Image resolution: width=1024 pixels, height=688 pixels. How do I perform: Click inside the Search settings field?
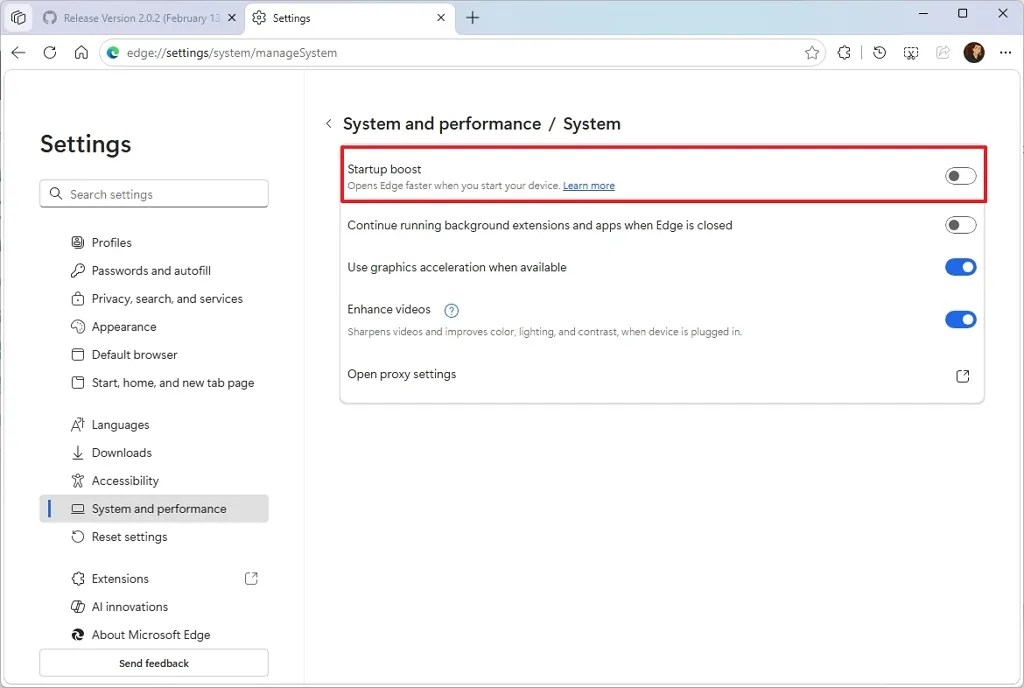click(x=153, y=193)
